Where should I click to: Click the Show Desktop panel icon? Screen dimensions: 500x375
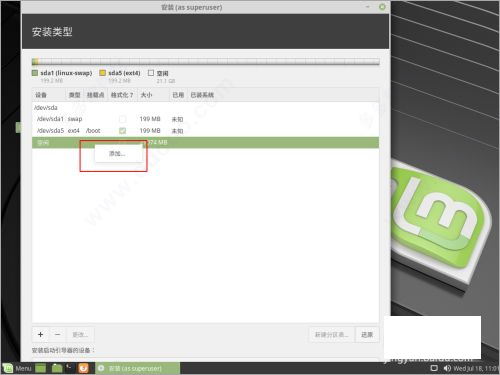pos(41,368)
